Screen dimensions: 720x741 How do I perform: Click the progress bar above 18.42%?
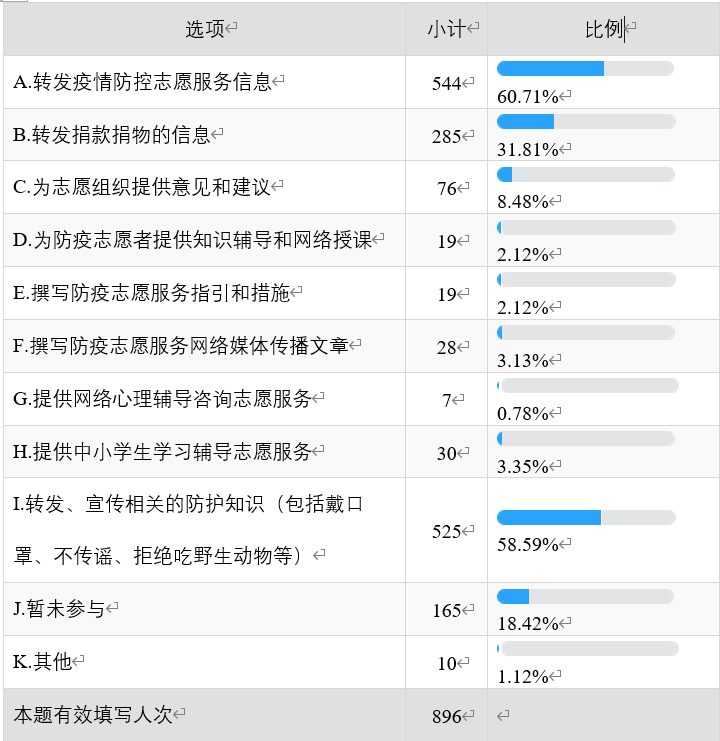pyautogui.click(x=585, y=596)
